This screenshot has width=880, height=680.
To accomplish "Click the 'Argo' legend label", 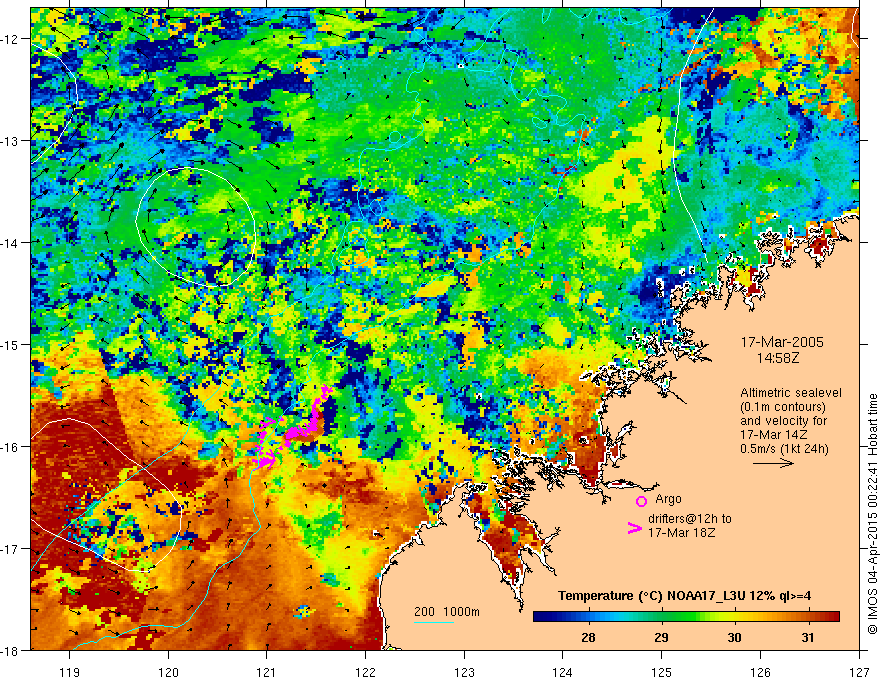I will [x=668, y=499].
